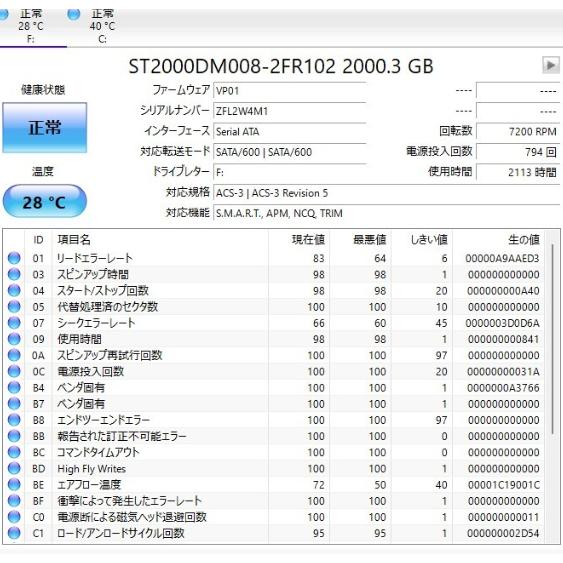Click the status icon for row 09 使用時間
The height and width of the screenshot is (563, 563).
point(14,339)
